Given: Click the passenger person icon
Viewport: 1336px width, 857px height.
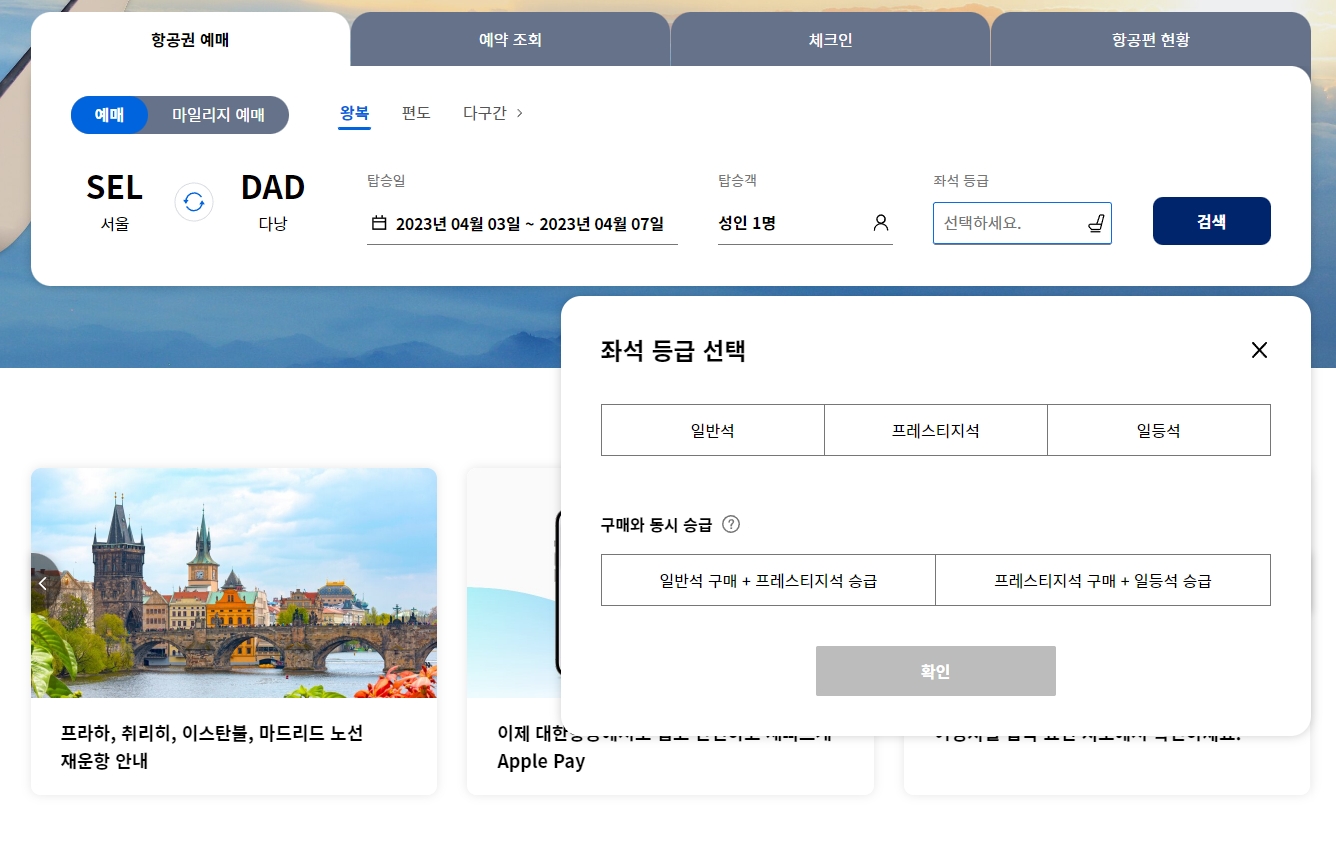Looking at the screenshot, I should (x=881, y=223).
